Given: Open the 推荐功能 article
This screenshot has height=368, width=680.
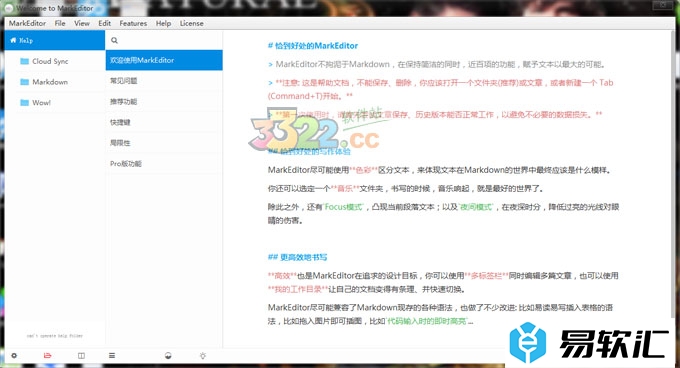Looking at the screenshot, I should [x=164, y=101].
